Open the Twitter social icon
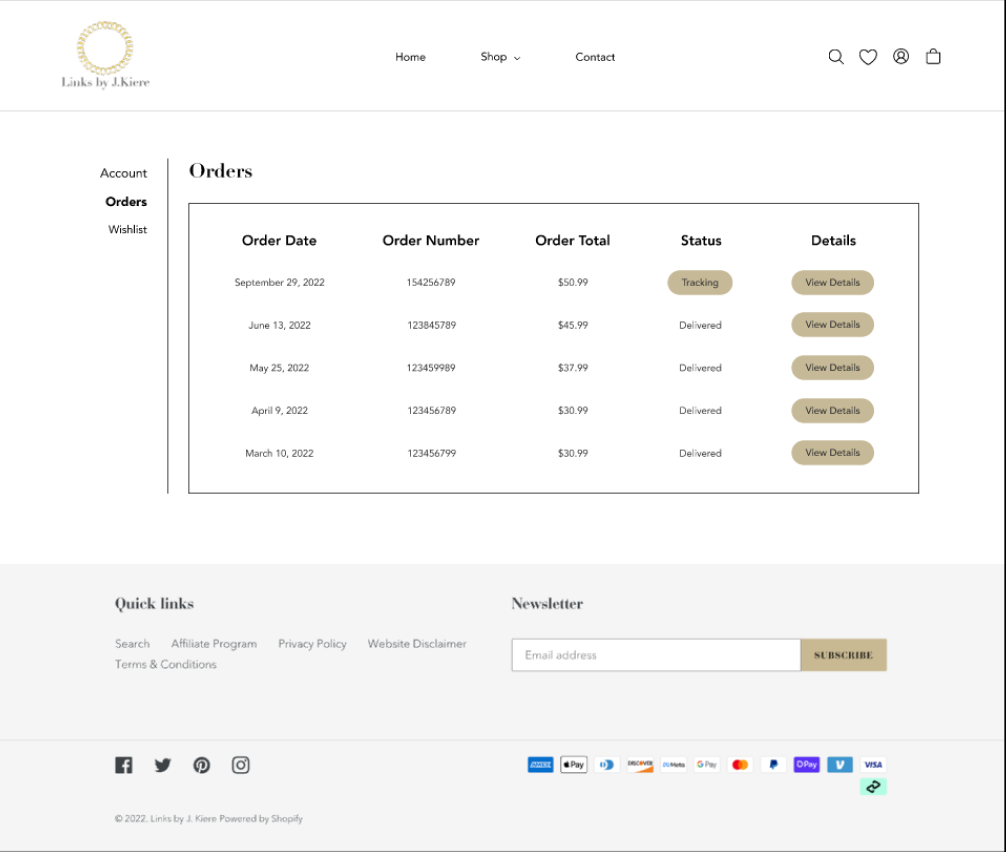1006x852 pixels. coord(163,765)
